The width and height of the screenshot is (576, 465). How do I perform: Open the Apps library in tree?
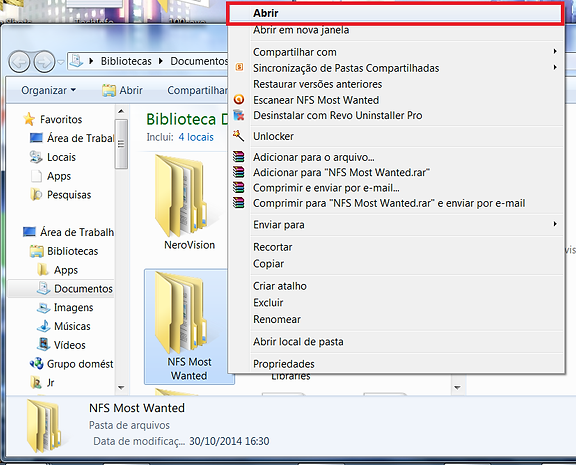pos(58,270)
